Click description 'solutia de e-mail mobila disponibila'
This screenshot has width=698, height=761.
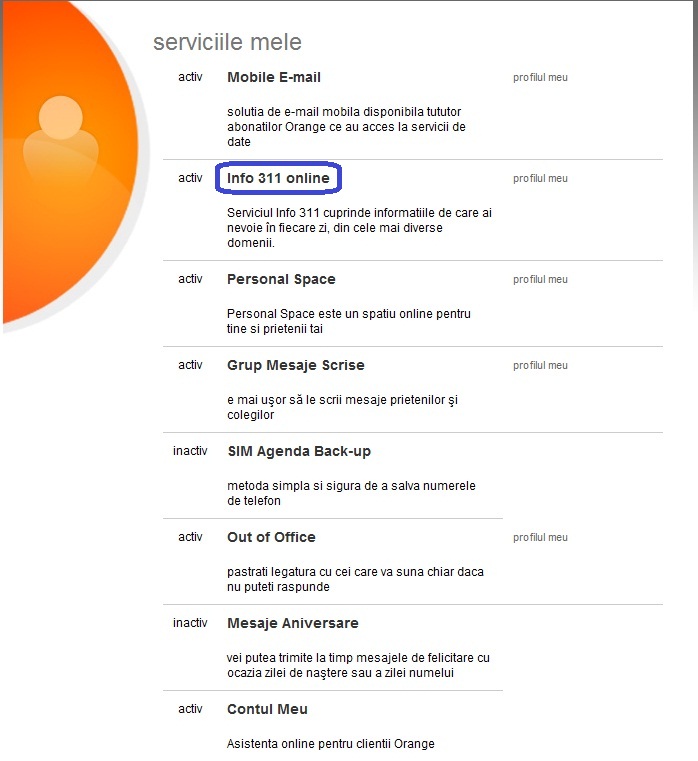tap(346, 127)
